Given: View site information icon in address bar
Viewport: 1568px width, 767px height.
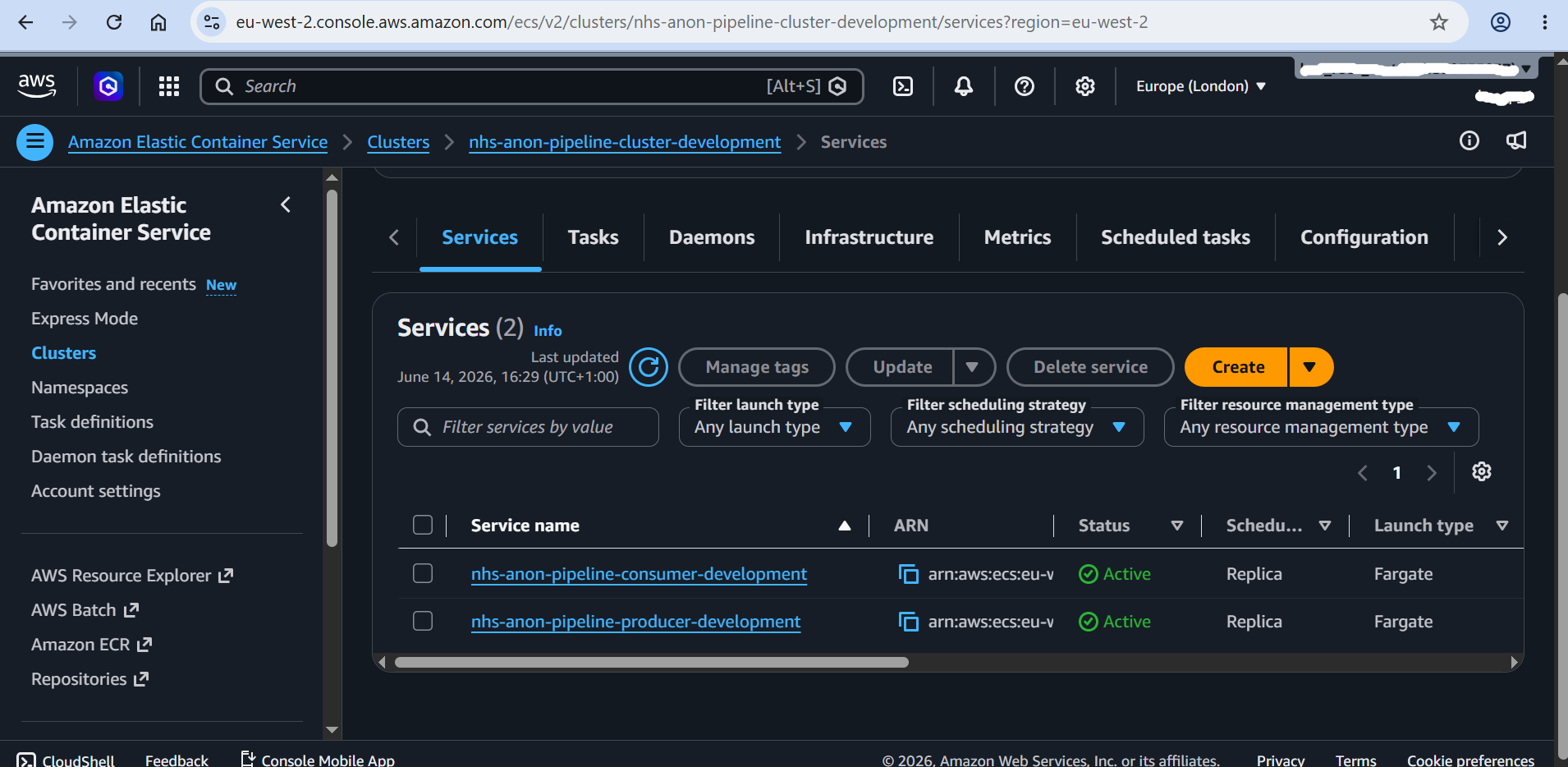Looking at the screenshot, I should [x=212, y=22].
